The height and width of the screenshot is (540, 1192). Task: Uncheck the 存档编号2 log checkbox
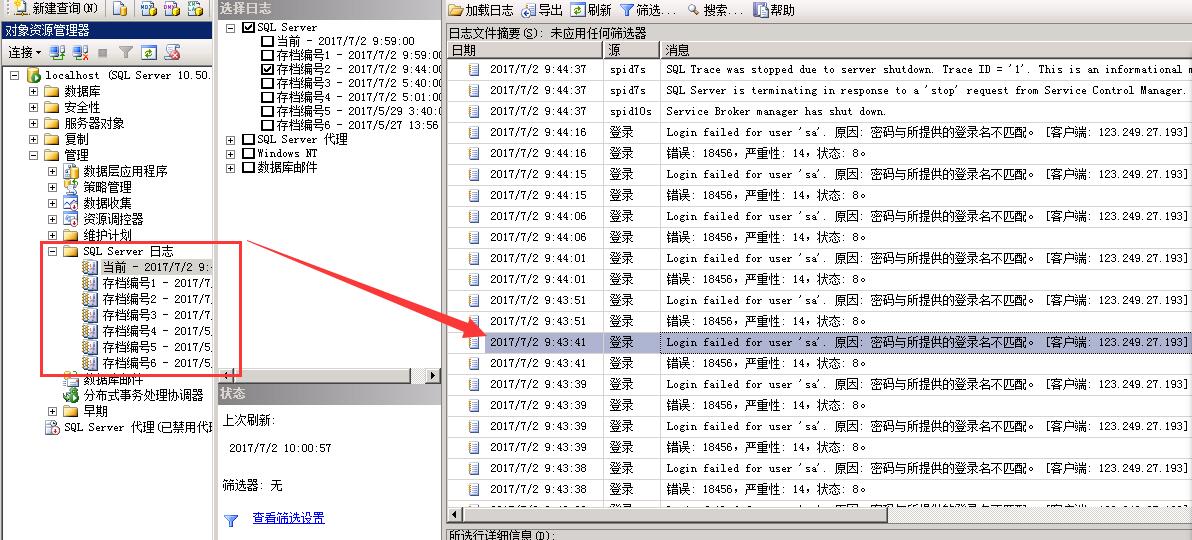(267, 70)
